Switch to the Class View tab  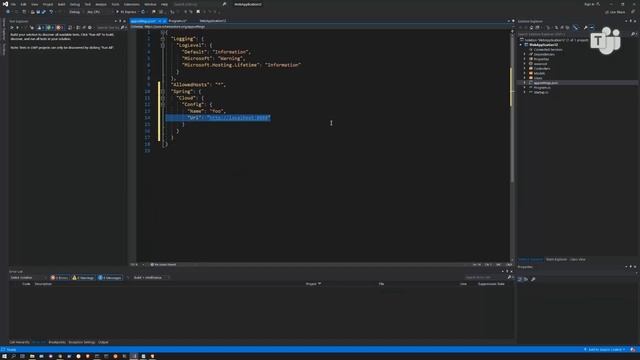578,260
